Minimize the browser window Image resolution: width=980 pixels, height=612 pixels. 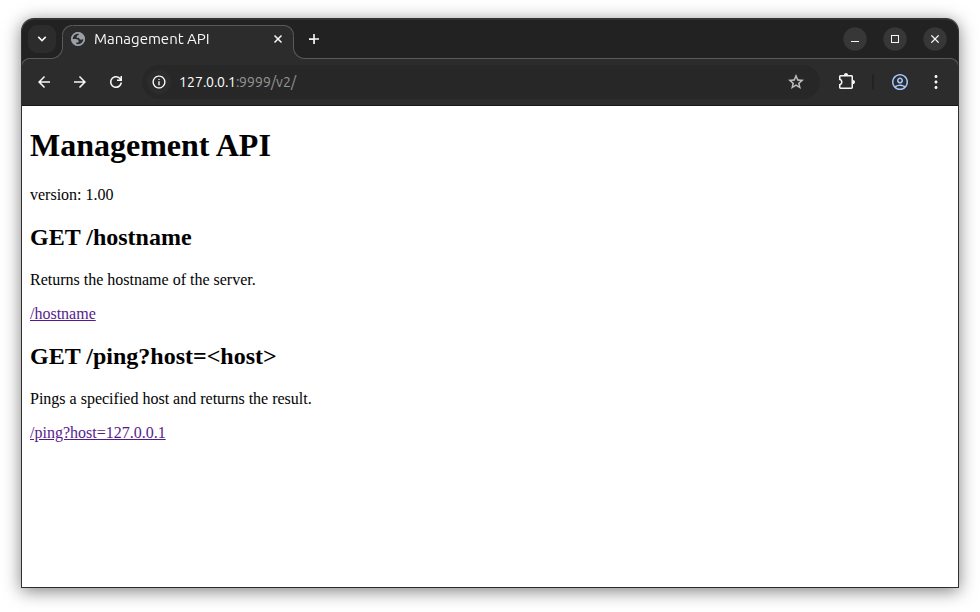(855, 39)
